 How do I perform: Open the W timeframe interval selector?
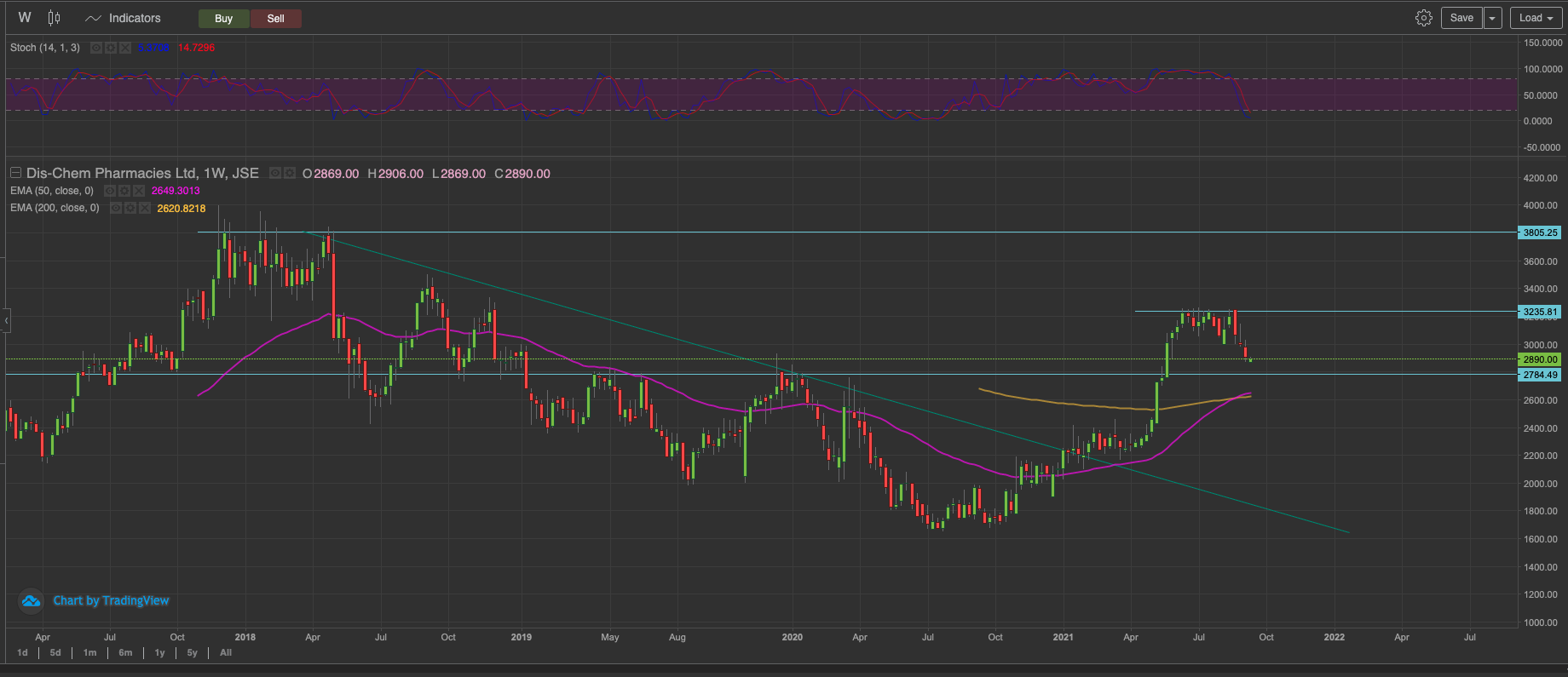pyautogui.click(x=25, y=18)
